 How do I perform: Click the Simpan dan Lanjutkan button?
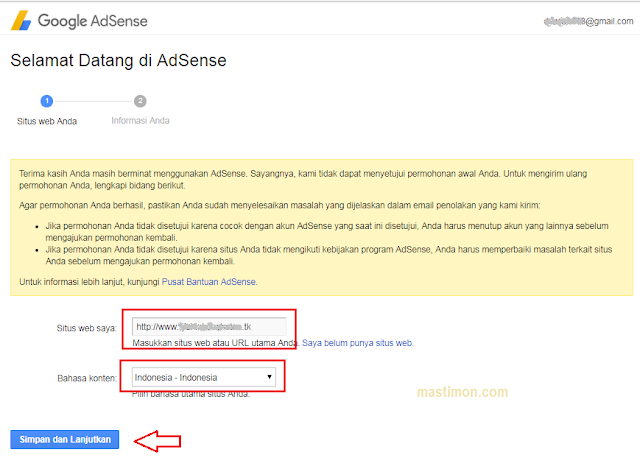pos(64,440)
